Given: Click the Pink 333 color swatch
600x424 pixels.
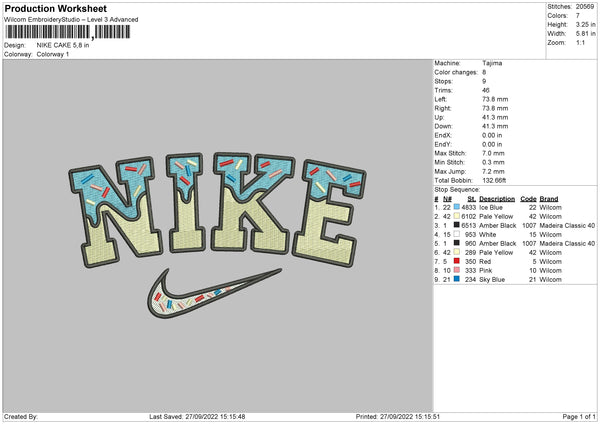Looking at the screenshot, I should pos(457,270).
